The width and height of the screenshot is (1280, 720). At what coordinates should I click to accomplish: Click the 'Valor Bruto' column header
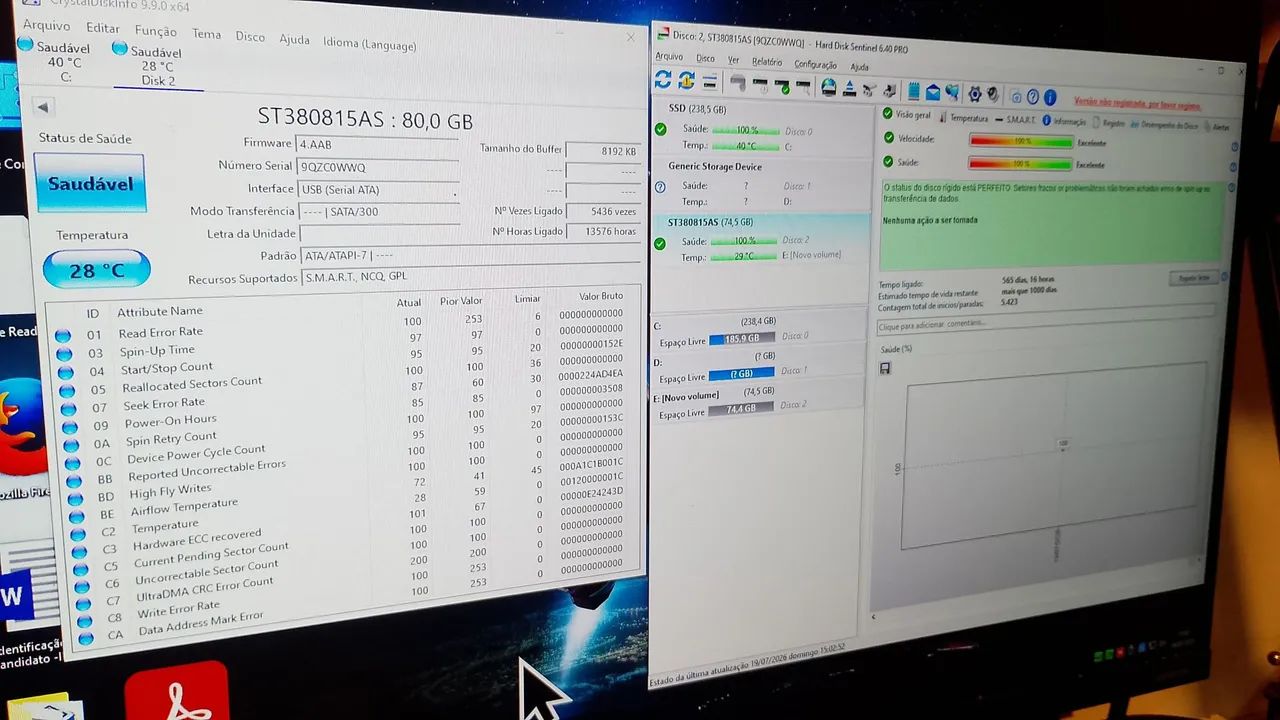click(600, 297)
